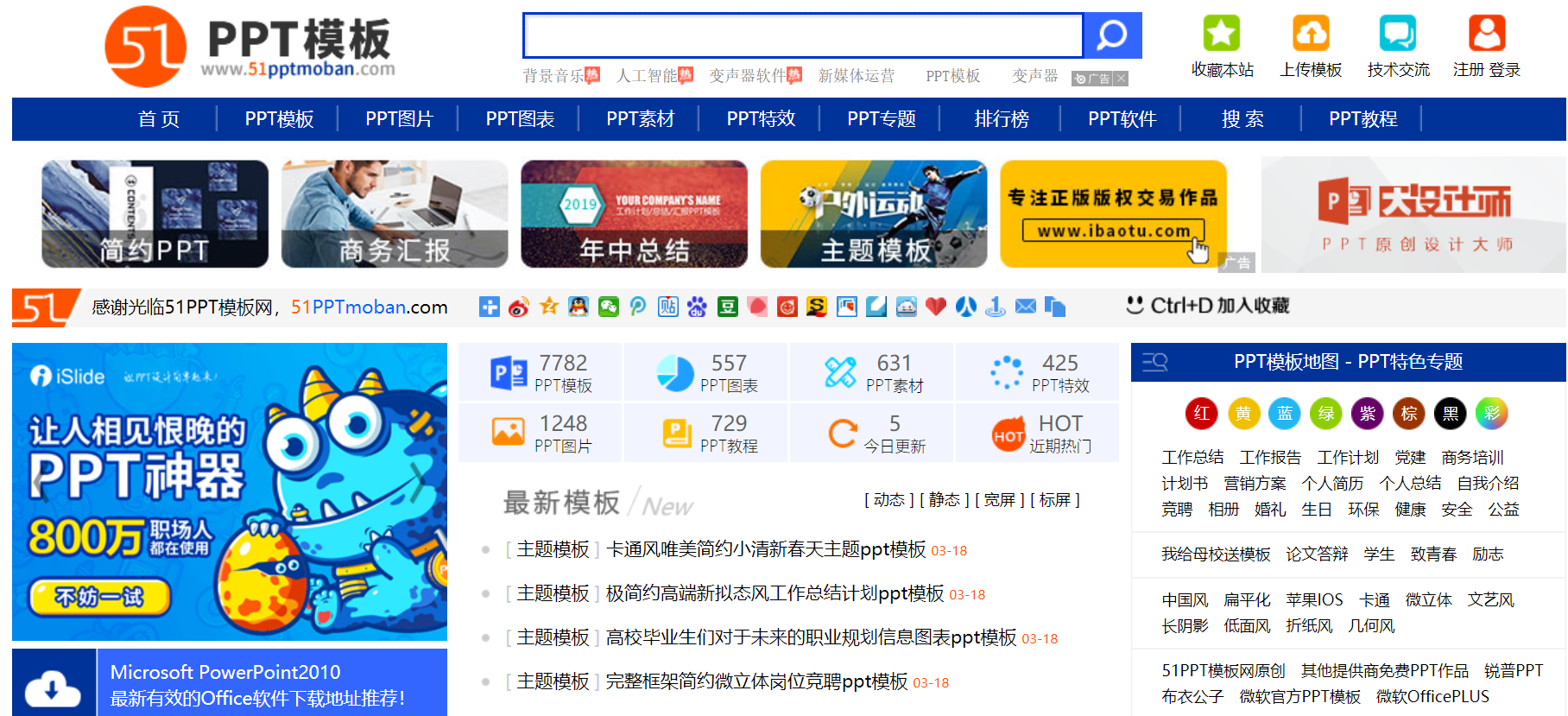This screenshot has height=716, width=1568.
Task: Click the 上传模板 orange upload icon
Action: [1311, 34]
